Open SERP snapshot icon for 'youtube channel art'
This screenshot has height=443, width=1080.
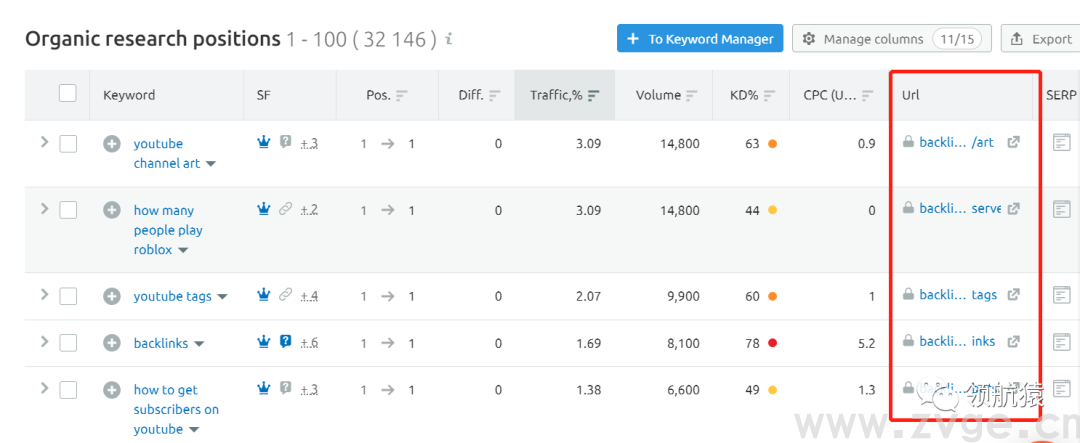pyautogui.click(x=1061, y=143)
